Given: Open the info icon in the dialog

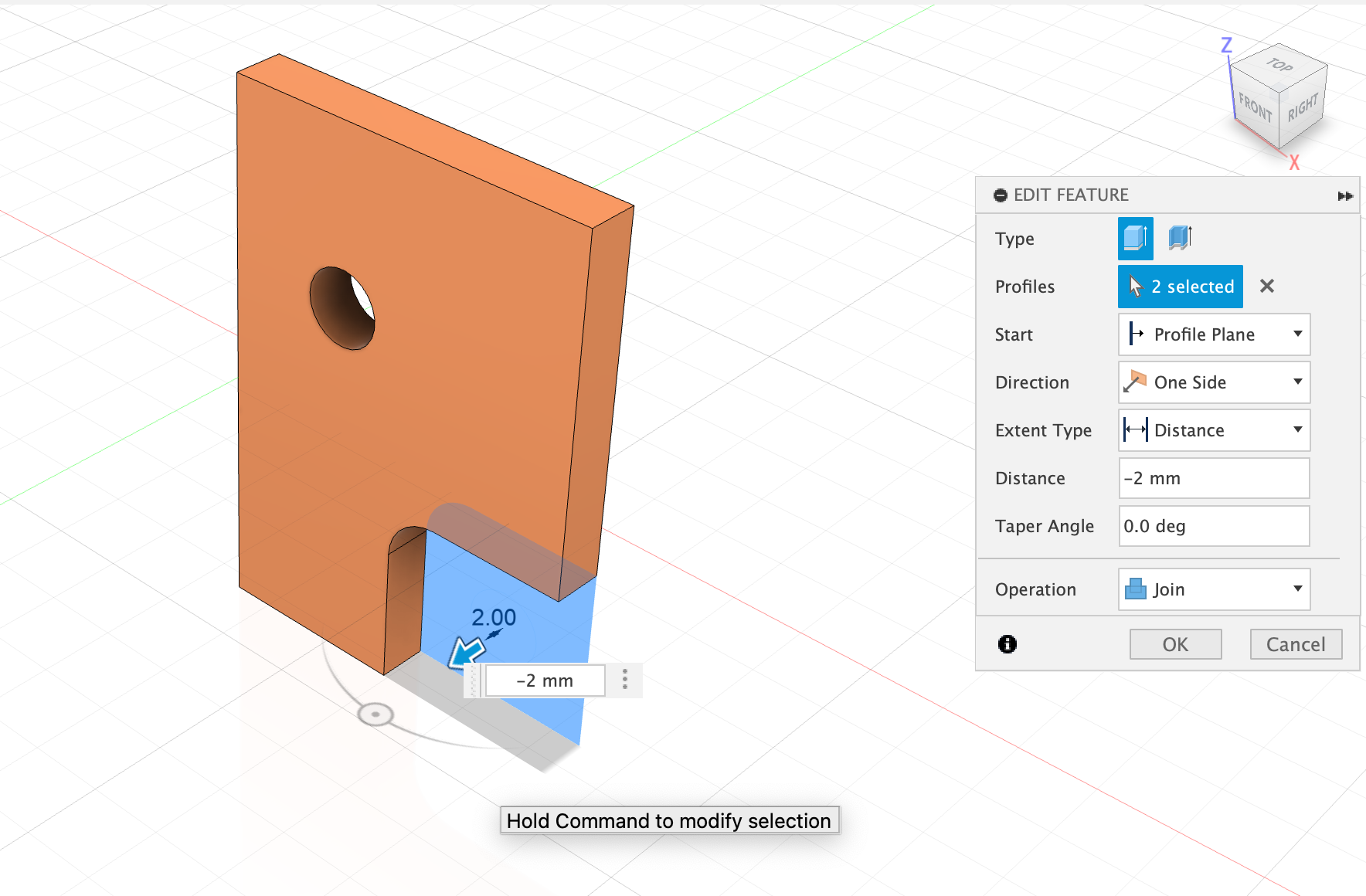Looking at the screenshot, I should click(x=1008, y=644).
